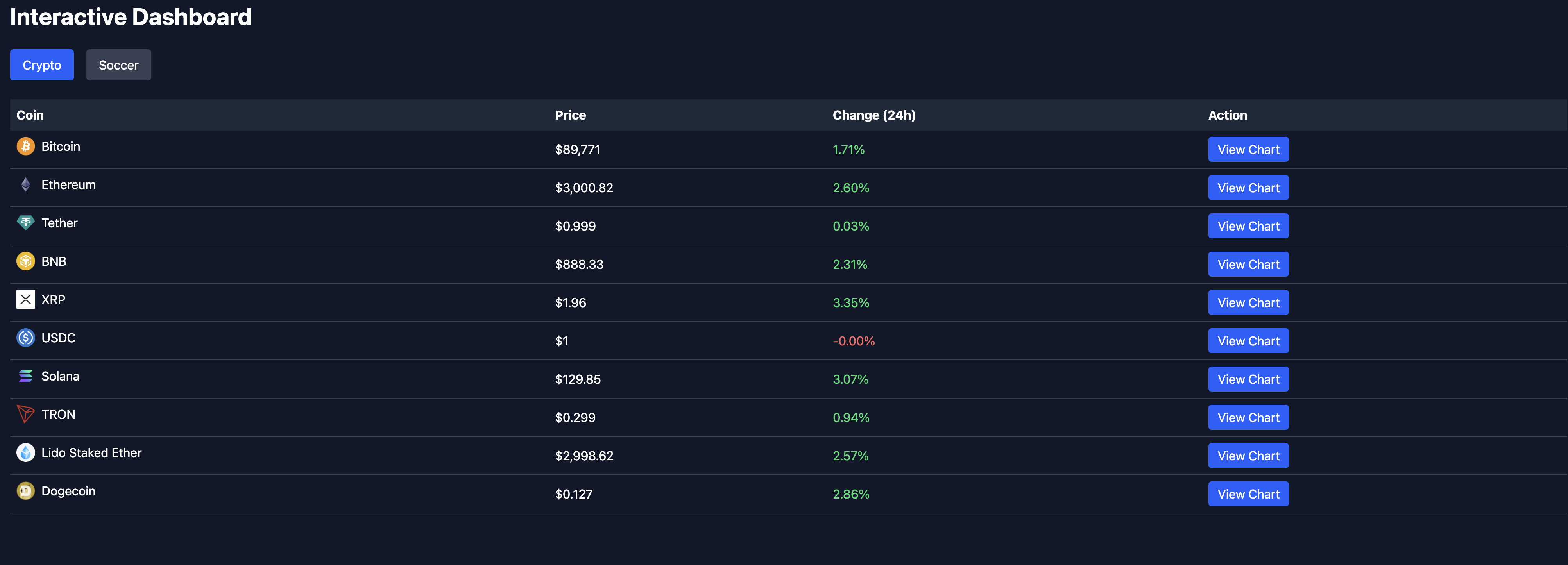This screenshot has height=565, width=1568.
Task: Open View Chart for BNB
Action: point(1248,264)
